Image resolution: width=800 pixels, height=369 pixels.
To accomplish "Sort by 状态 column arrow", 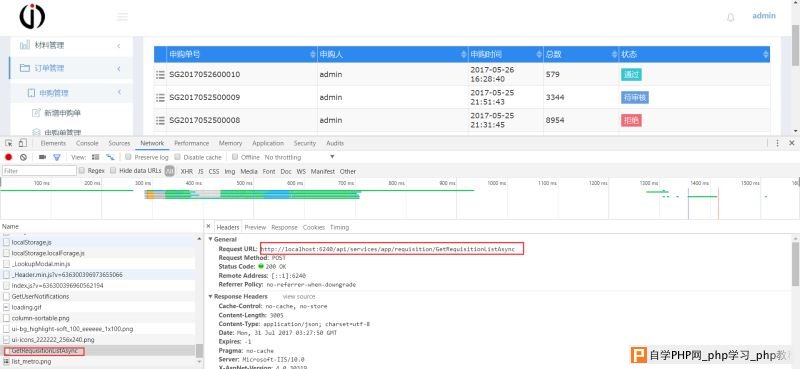I will 765,55.
